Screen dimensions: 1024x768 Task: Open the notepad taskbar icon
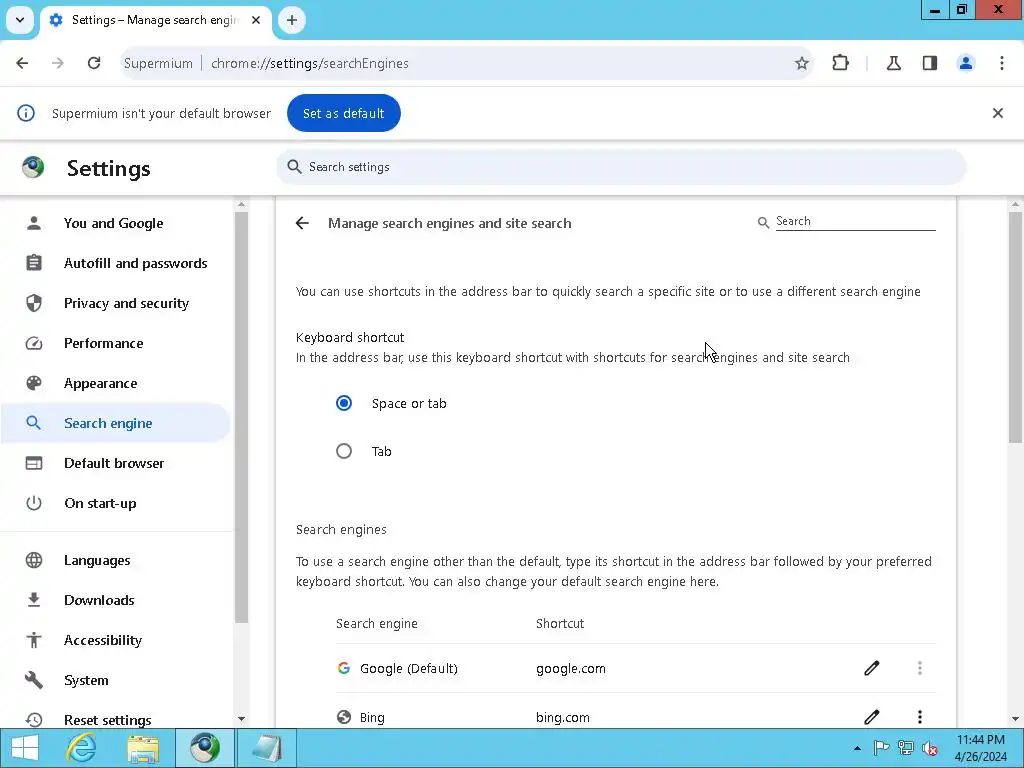click(266, 748)
